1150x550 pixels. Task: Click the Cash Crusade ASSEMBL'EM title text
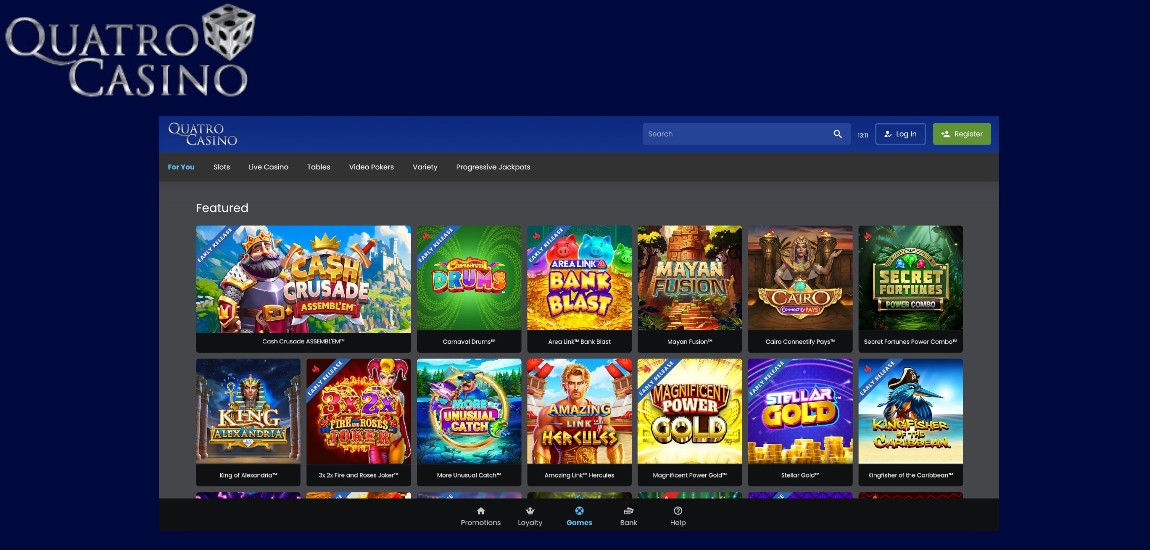click(x=304, y=342)
